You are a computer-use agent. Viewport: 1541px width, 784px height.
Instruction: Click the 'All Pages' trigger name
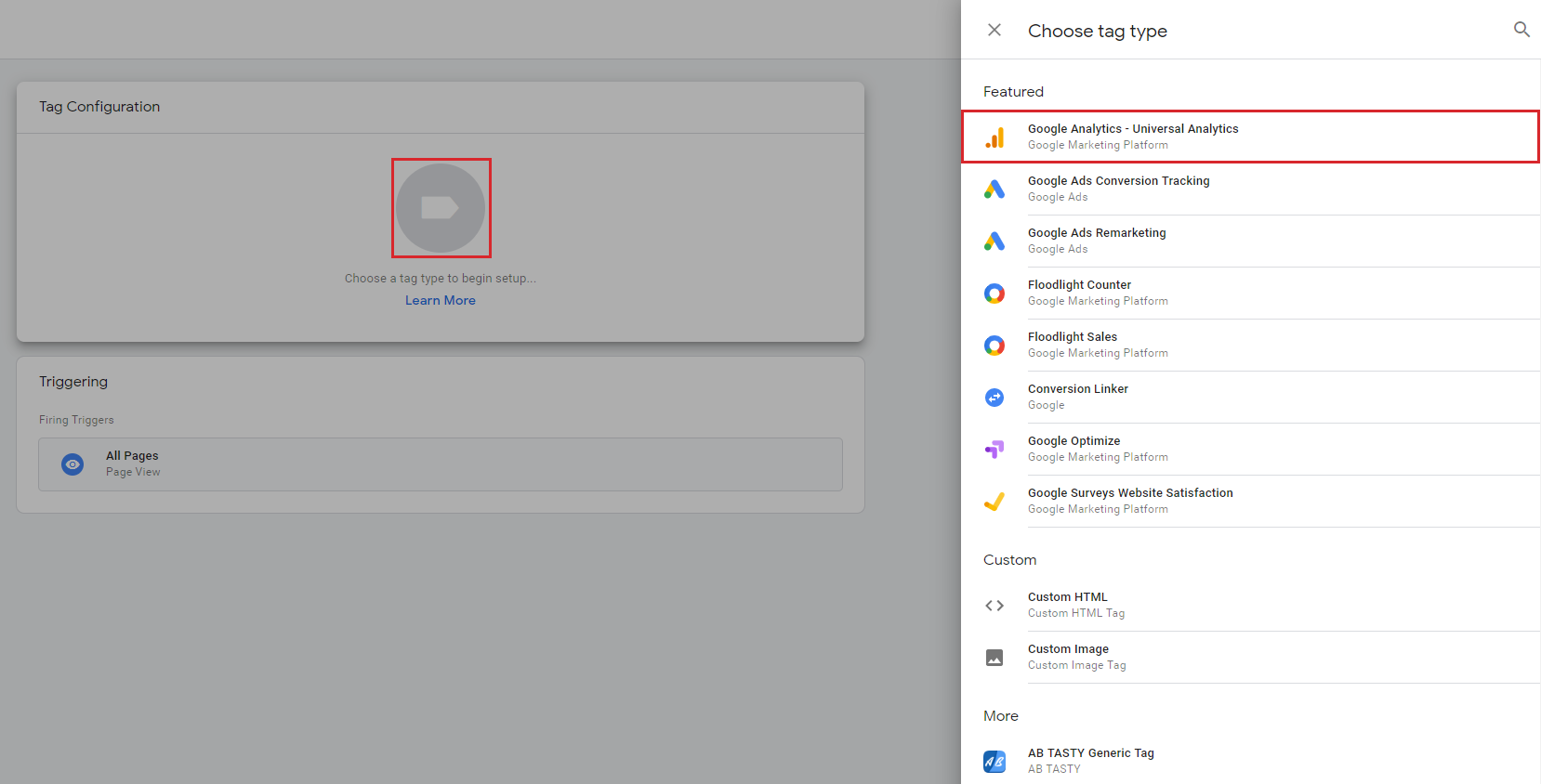(x=132, y=455)
